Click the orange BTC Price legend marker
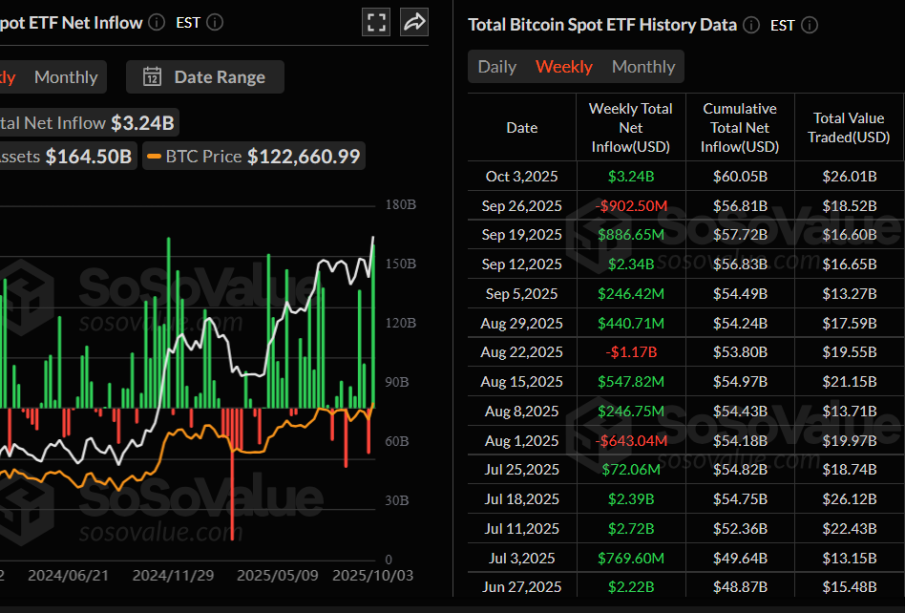 [154, 156]
